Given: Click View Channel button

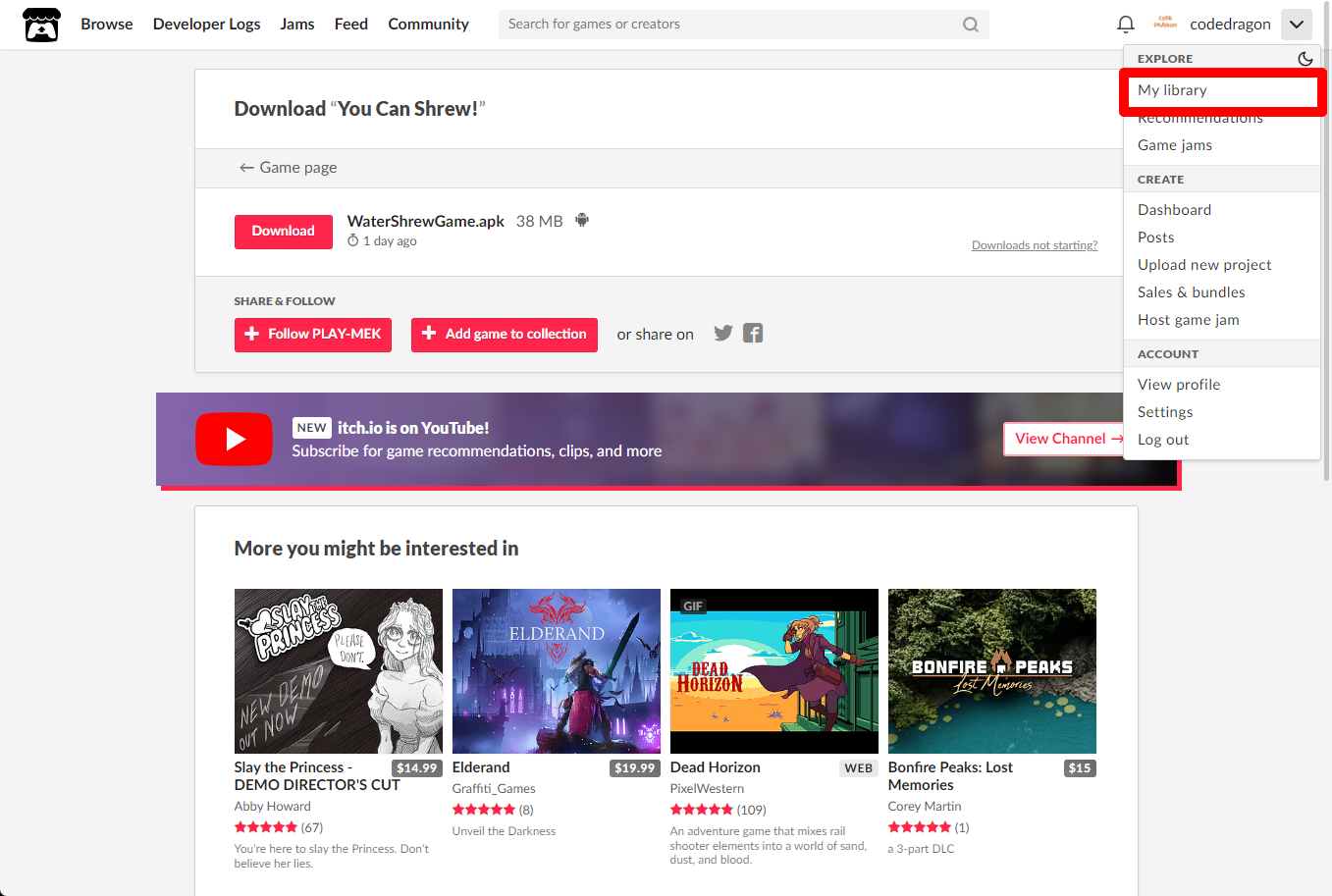Looking at the screenshot, I should point(1064,439).
